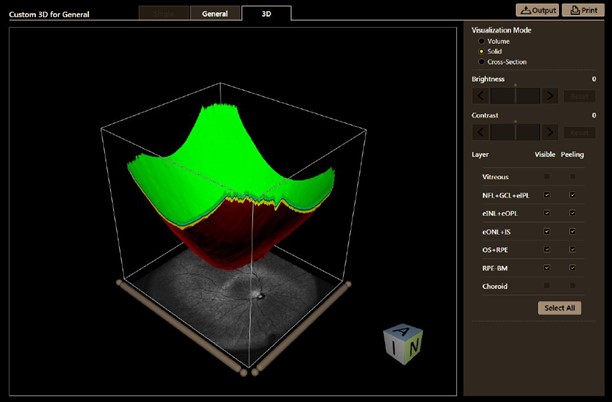The height and width of the screenshot is (402, 612).
Task: Click the Contrast slider track
Action: 515,132
